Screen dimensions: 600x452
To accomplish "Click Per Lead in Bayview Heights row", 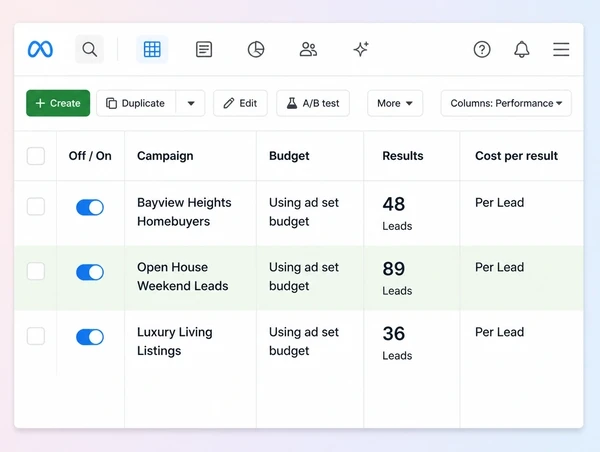I will coord(499,202).
